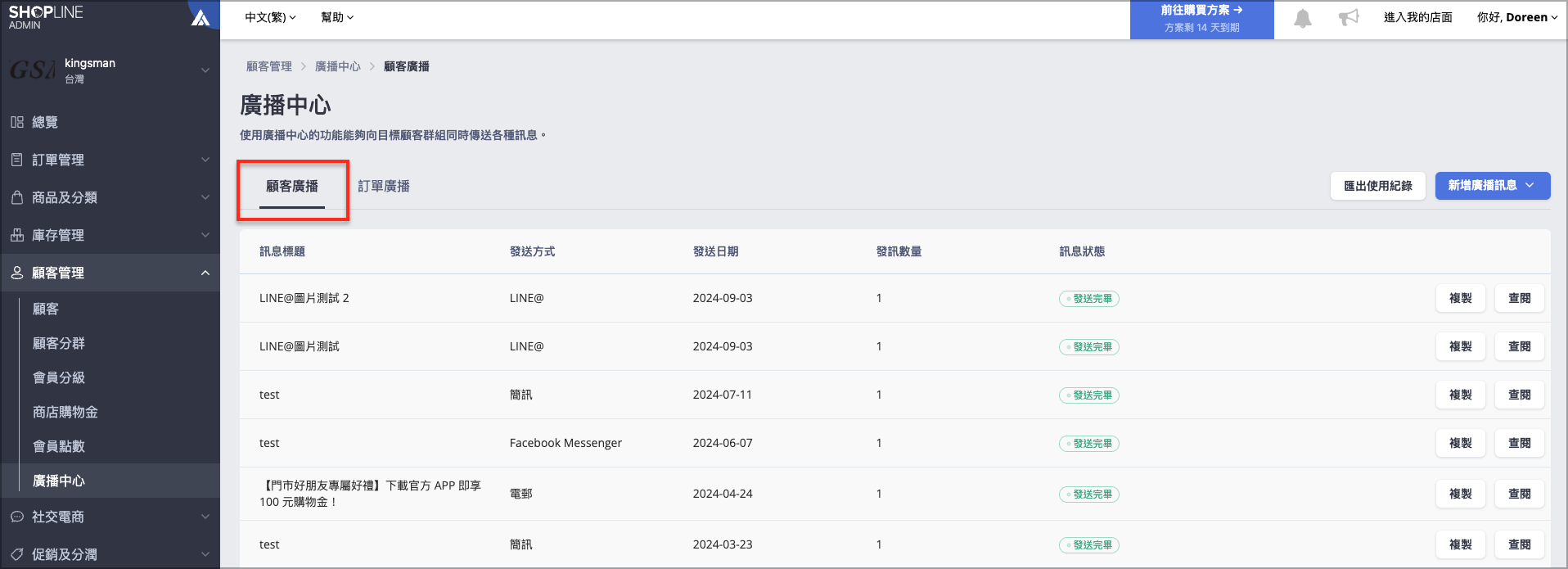
Task: Open the 你好, Doreen account dropdown
Action: [x=1516, y=17]
